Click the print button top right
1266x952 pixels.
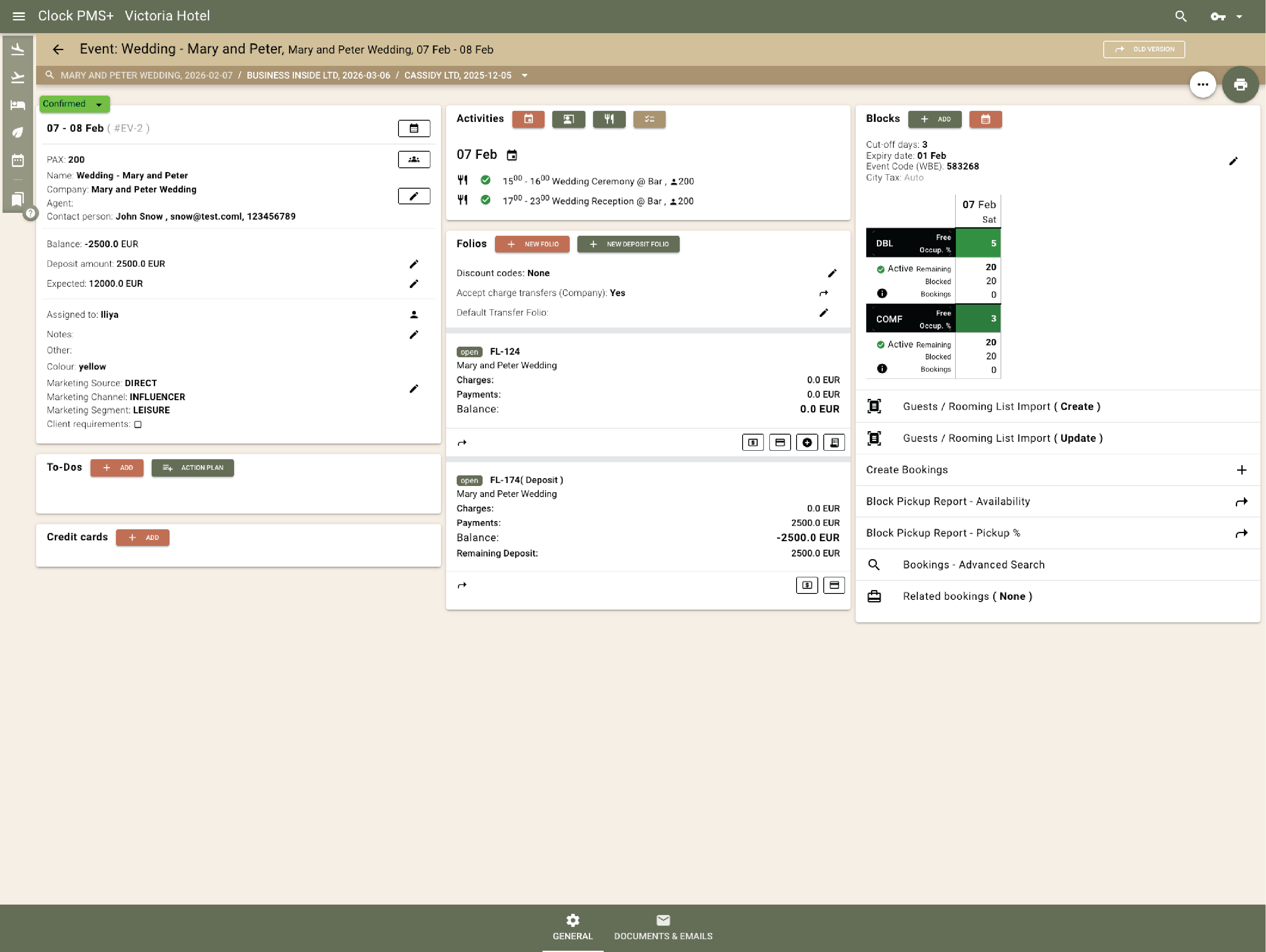(x=1240, y=84)
